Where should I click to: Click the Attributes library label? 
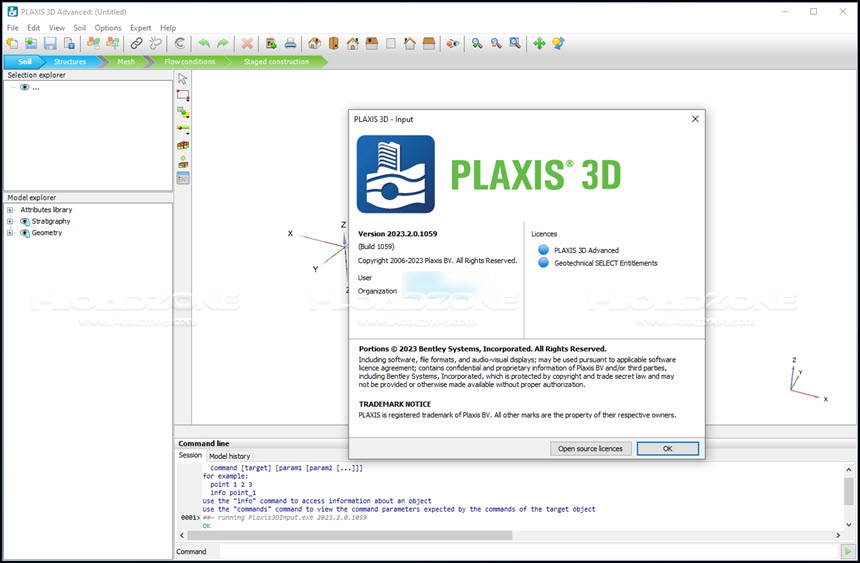point(46,210)
